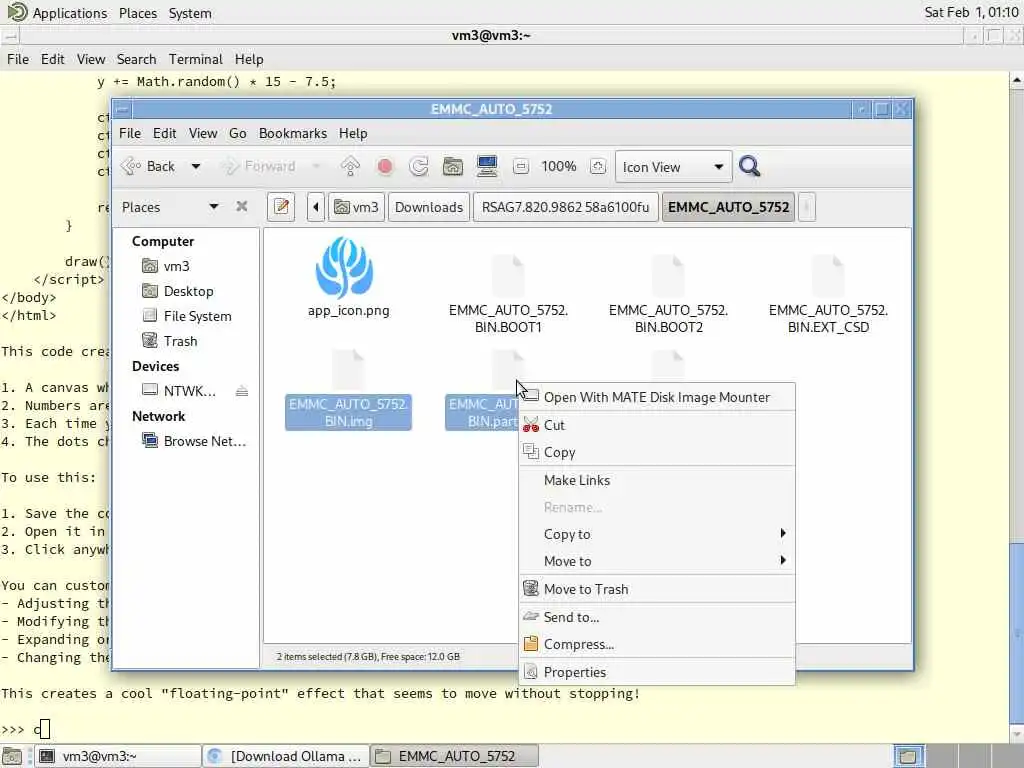Screen dimensions: 1024x768
Task: Select the EMMC_AUTO_5752 path bar button
Action: [x=728, y=207]
